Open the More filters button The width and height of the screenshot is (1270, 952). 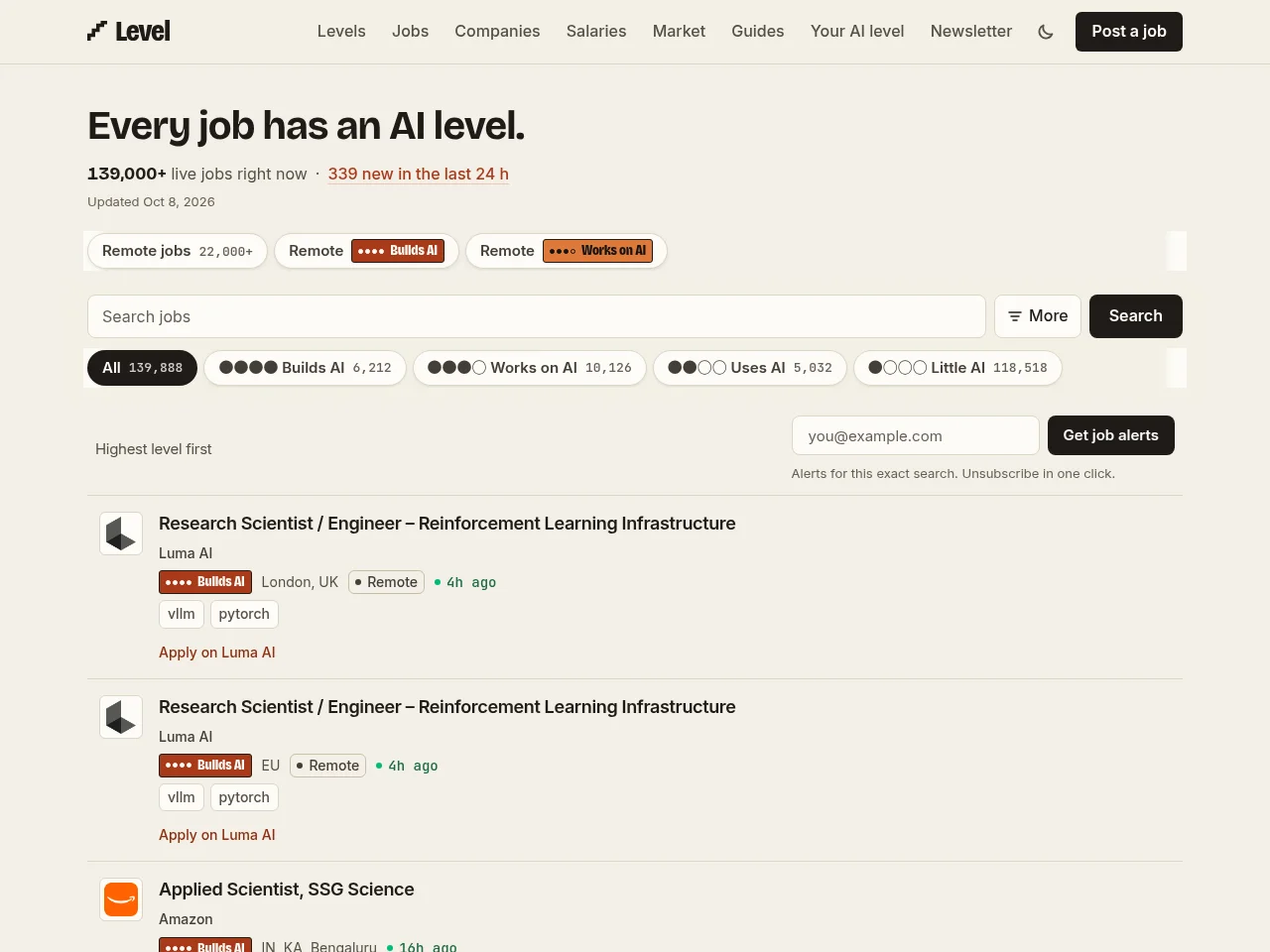[1038, 316]
